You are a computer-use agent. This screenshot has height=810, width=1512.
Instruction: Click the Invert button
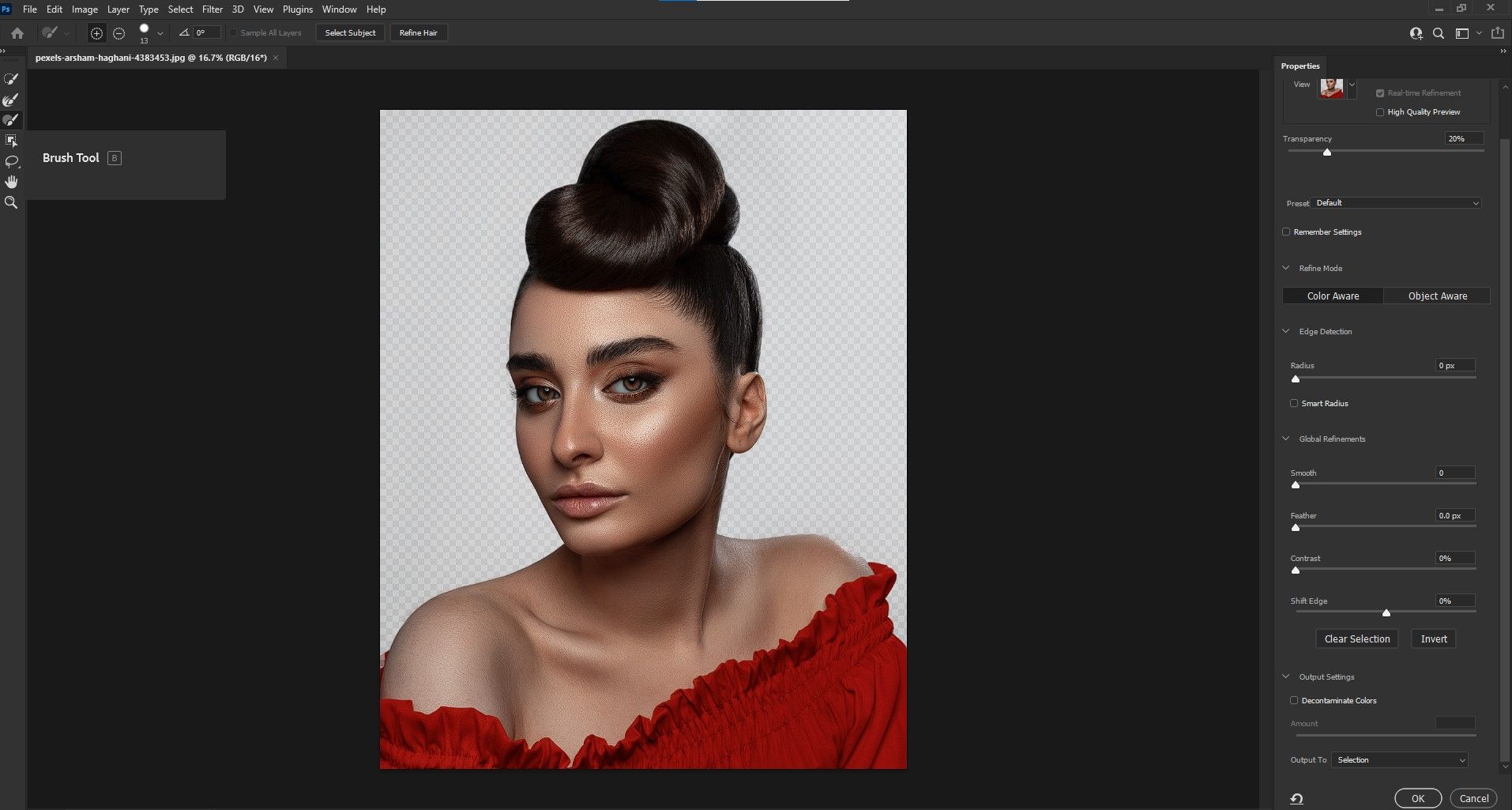coord(1434,639)
